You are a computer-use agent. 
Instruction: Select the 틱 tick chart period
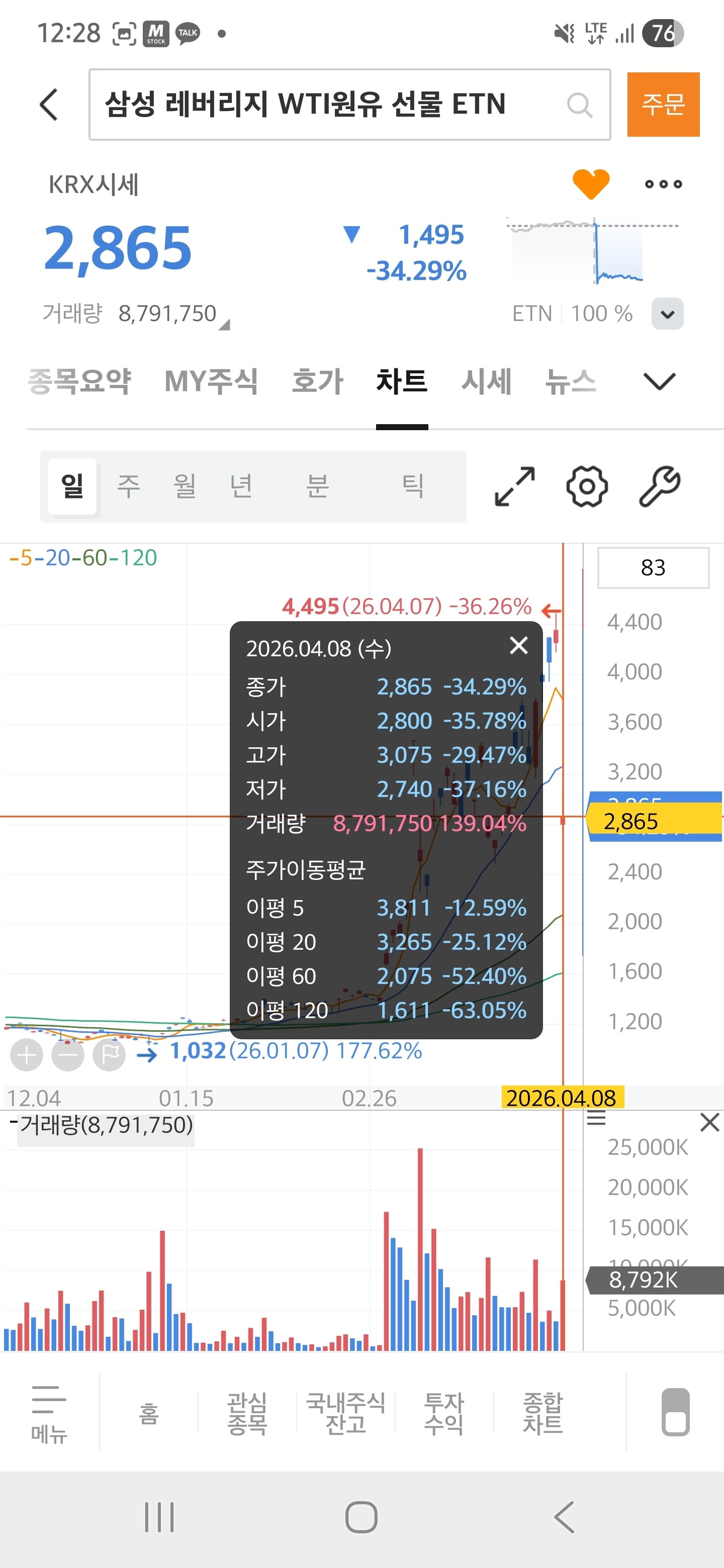click(x=413, y=486)
